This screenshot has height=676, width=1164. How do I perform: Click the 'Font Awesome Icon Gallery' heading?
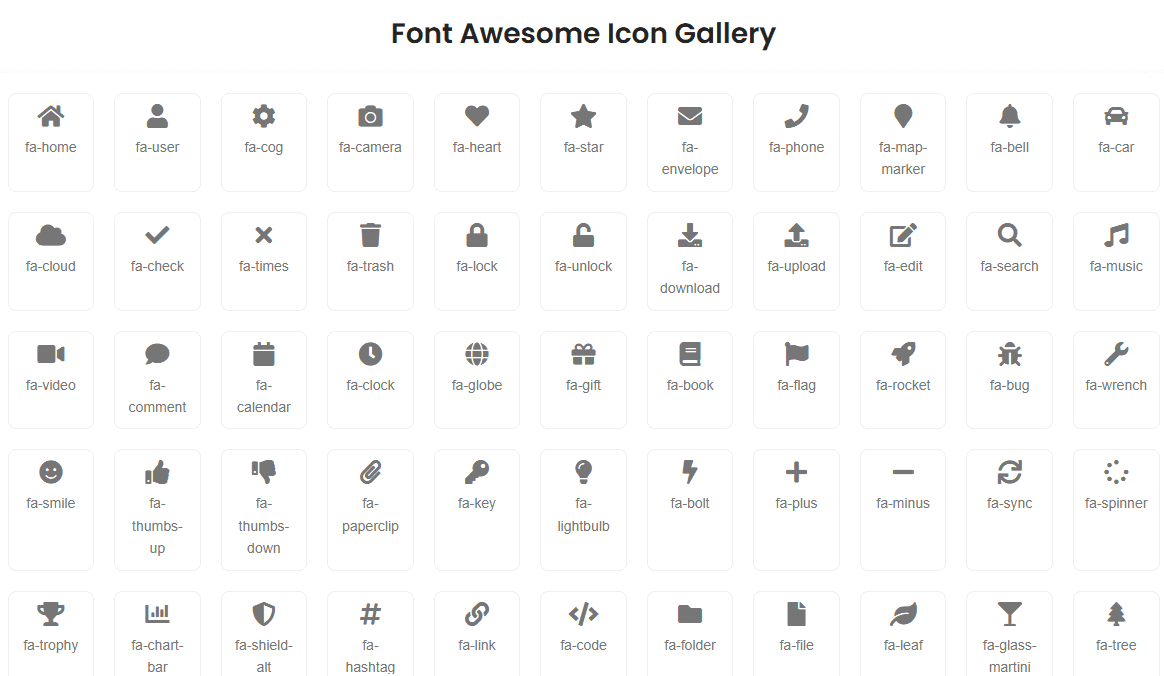click(583, 34)
